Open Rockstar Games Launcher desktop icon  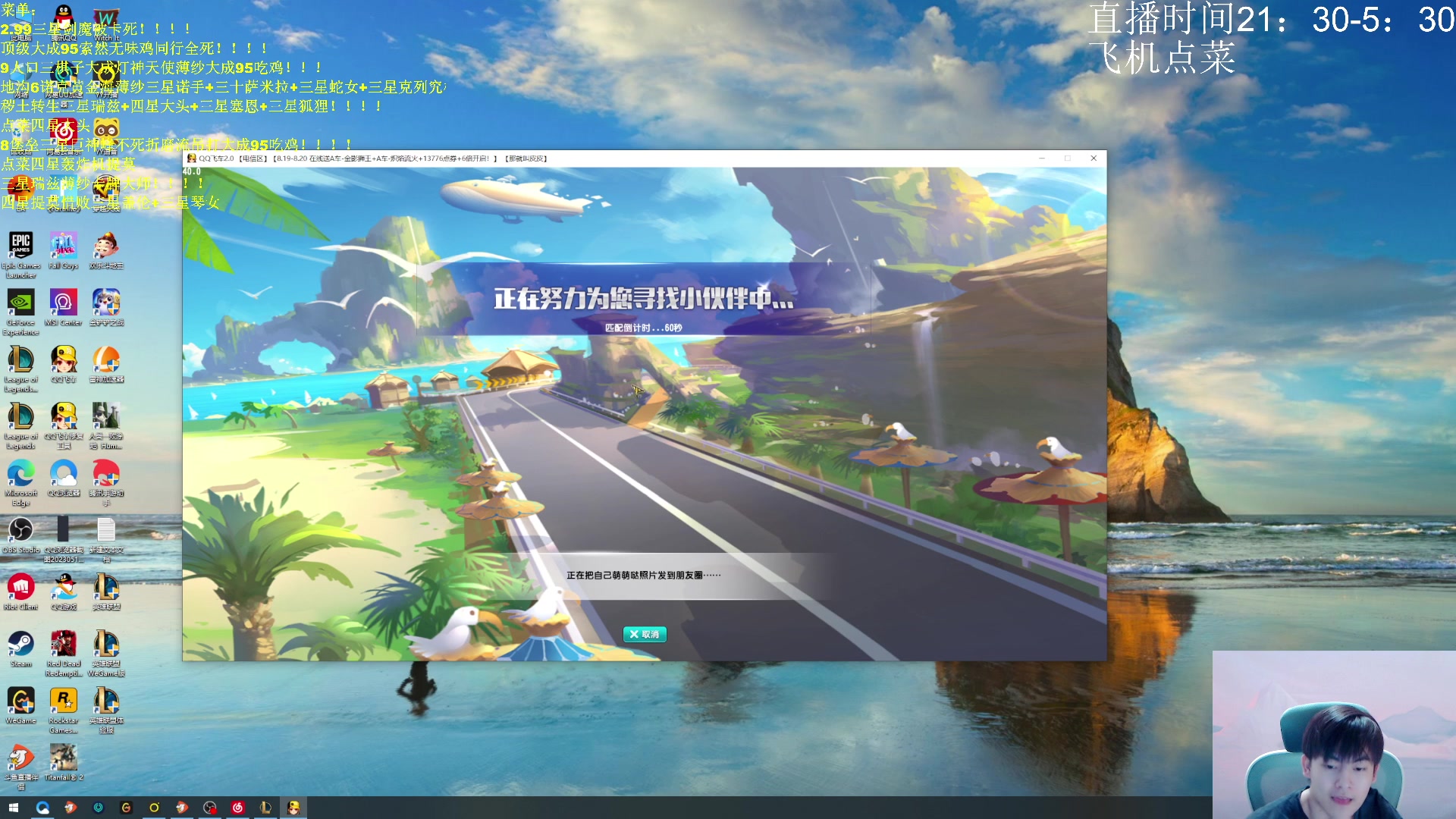coord(64,710)
